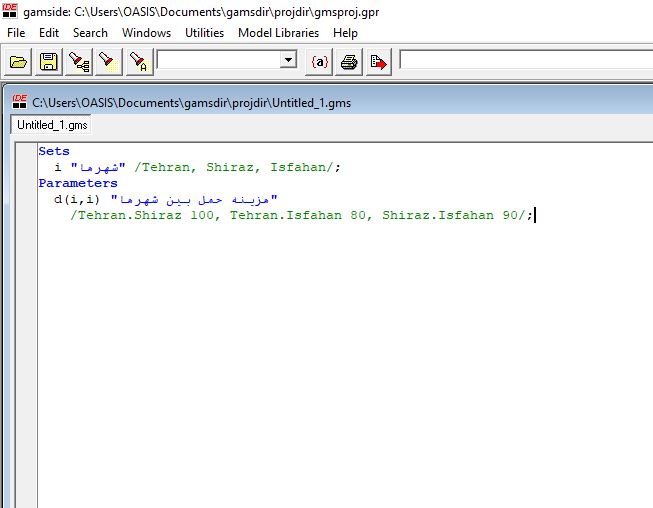Open the Windows menu
Screen dimensions: 653x508
[x=146, y=33]
